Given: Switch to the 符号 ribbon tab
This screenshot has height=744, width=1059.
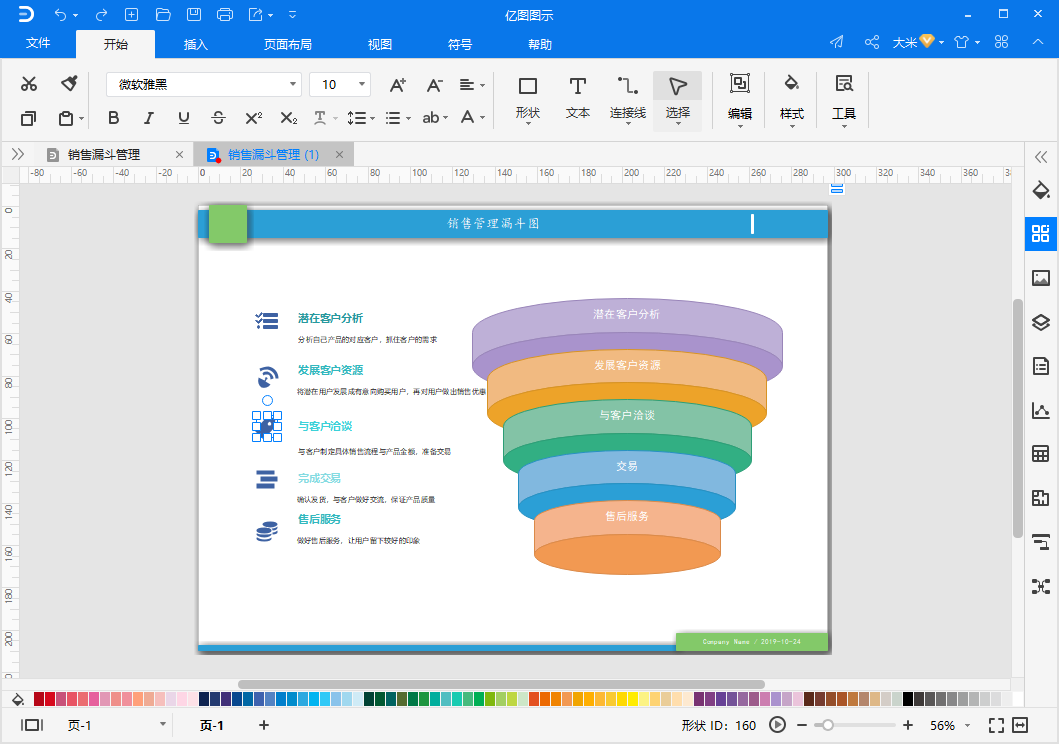Looking at the screenshot, I should pos(459,45).
